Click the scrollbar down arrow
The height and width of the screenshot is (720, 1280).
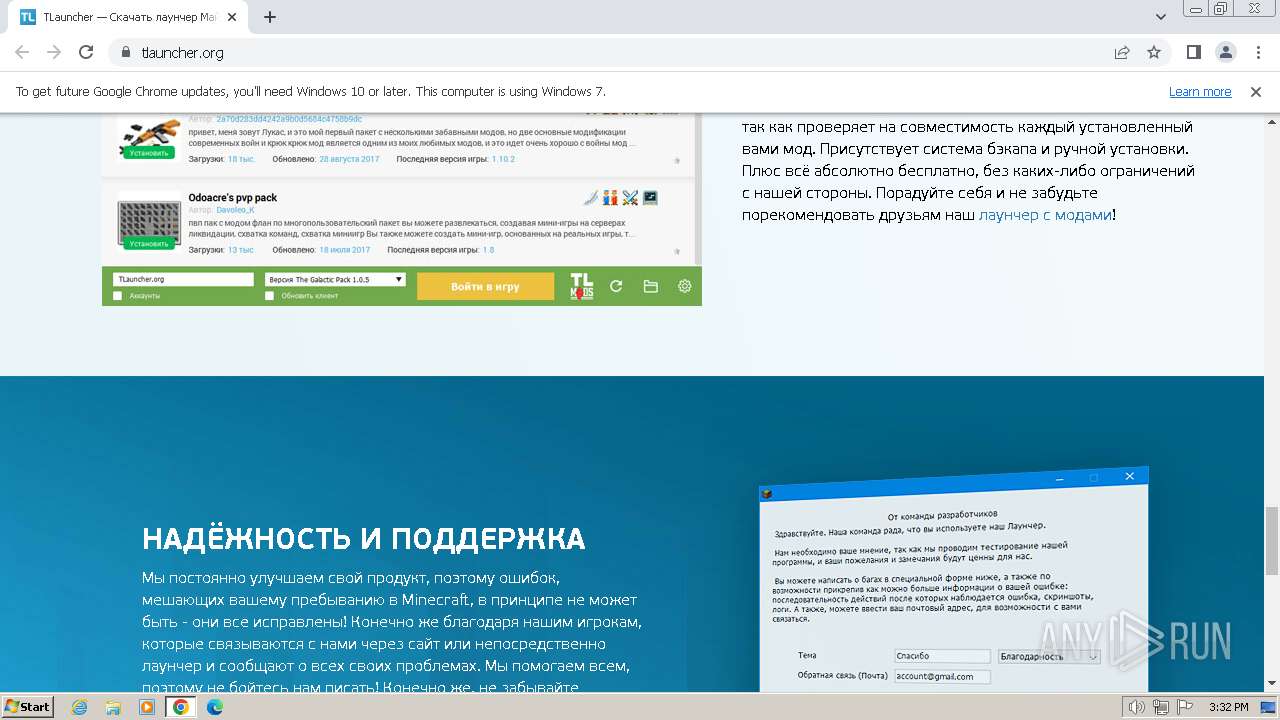pos(1271,684)
